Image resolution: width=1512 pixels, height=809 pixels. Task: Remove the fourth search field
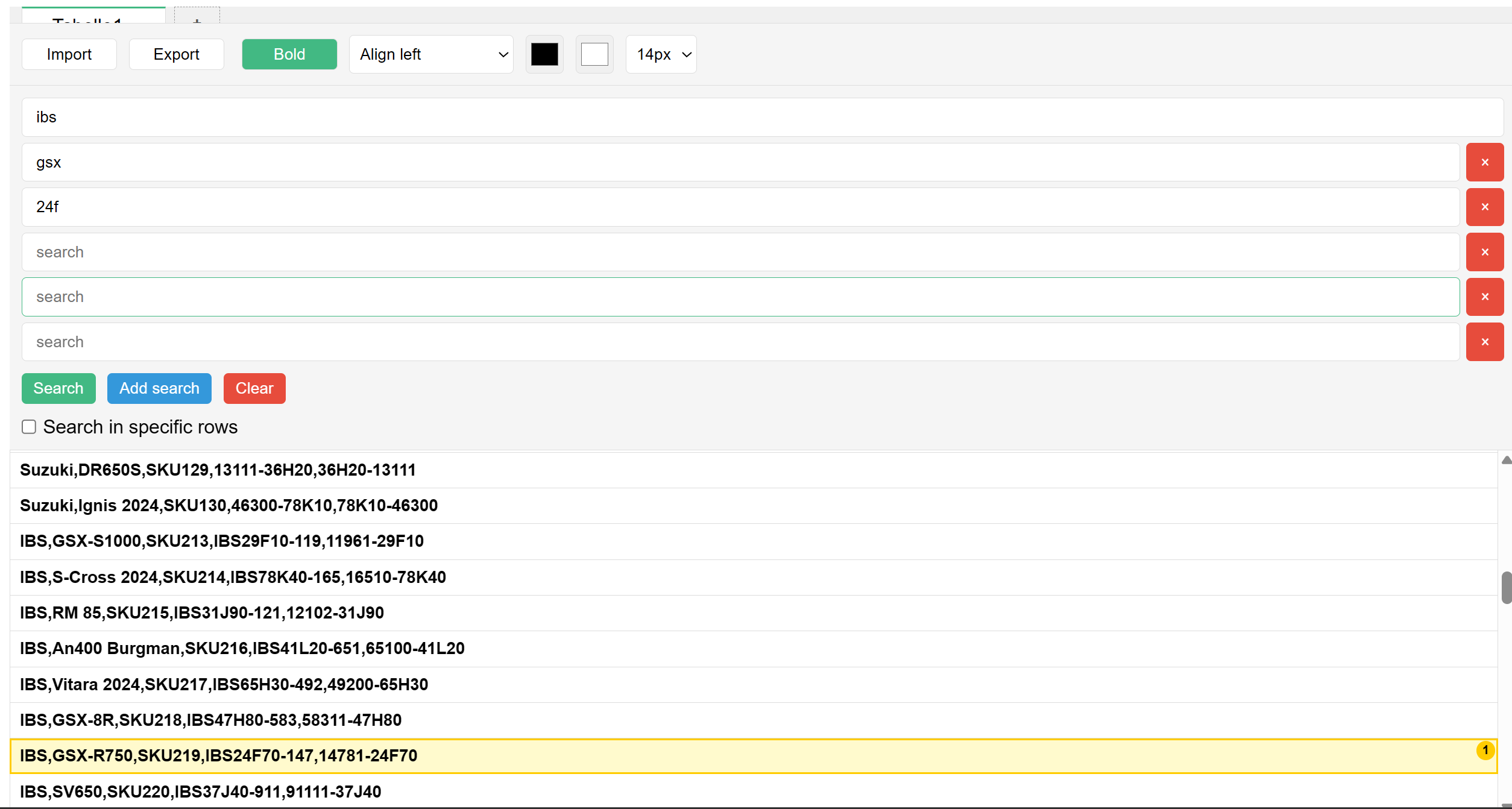1485,252
